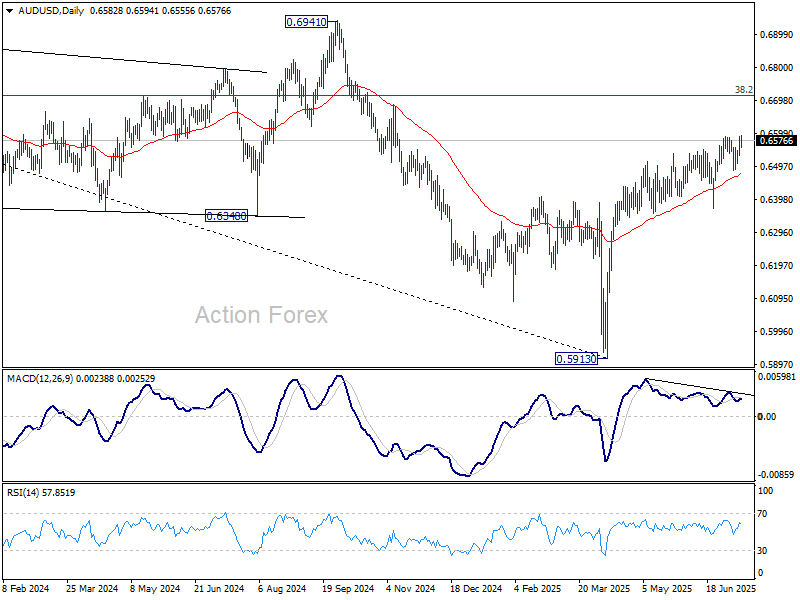Click the triangle arrow beside AUDUSD,Daily title
Image resolution: width=800 pixels, height=600 pixels.
tap(8, 10)
